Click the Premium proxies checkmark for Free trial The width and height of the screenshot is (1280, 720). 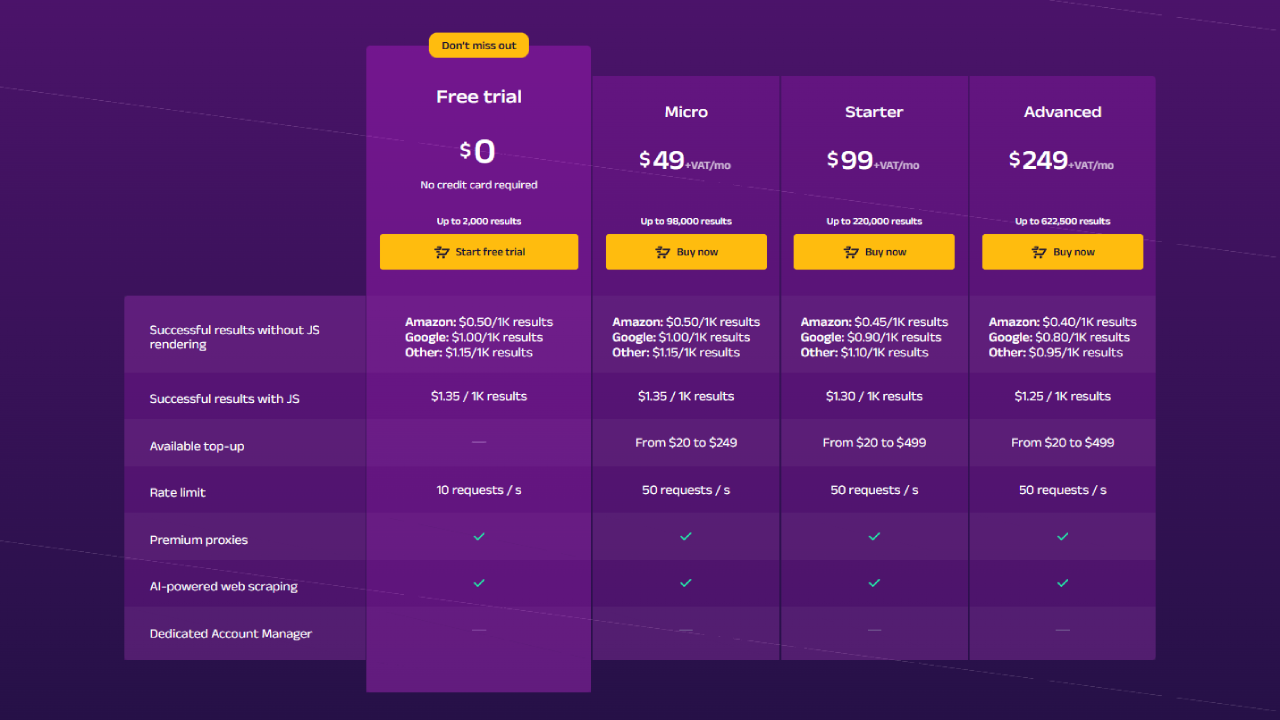click(x=479, y=537)
